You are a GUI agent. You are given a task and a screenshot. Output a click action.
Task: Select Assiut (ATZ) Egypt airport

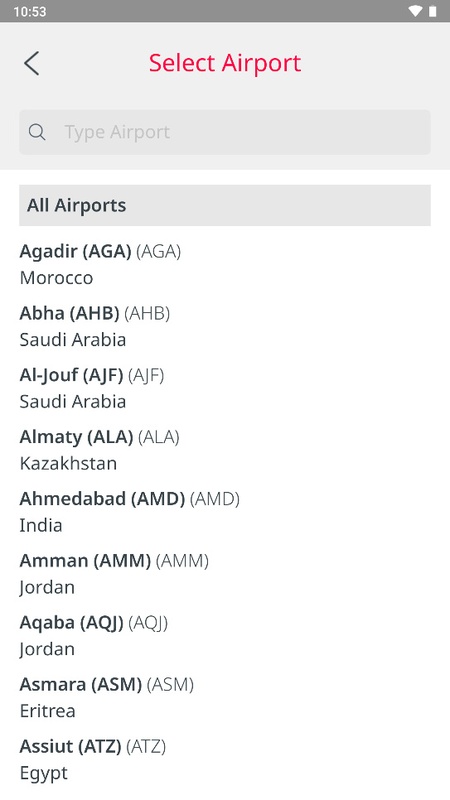coord(225,759)
